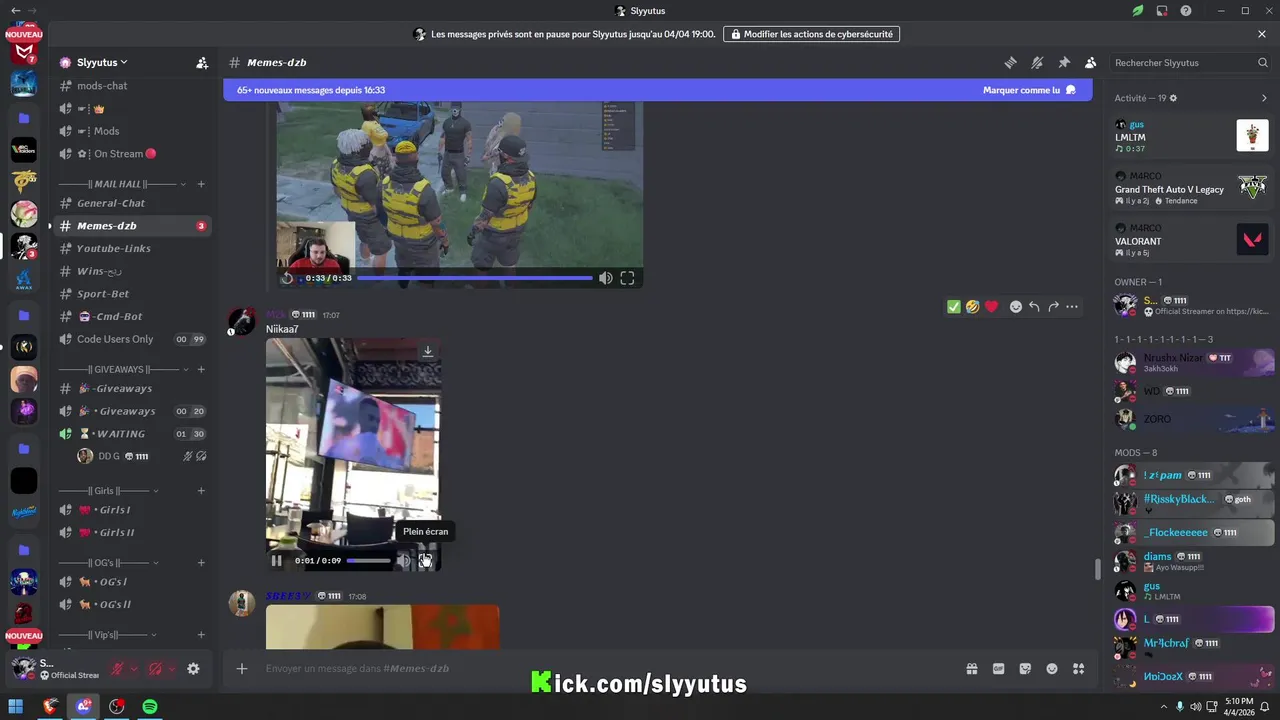Image resolution: width=1280 pixels, height=720 pixels.
Task: Open Spotify from the Windows taskbar
Action: 150,707
